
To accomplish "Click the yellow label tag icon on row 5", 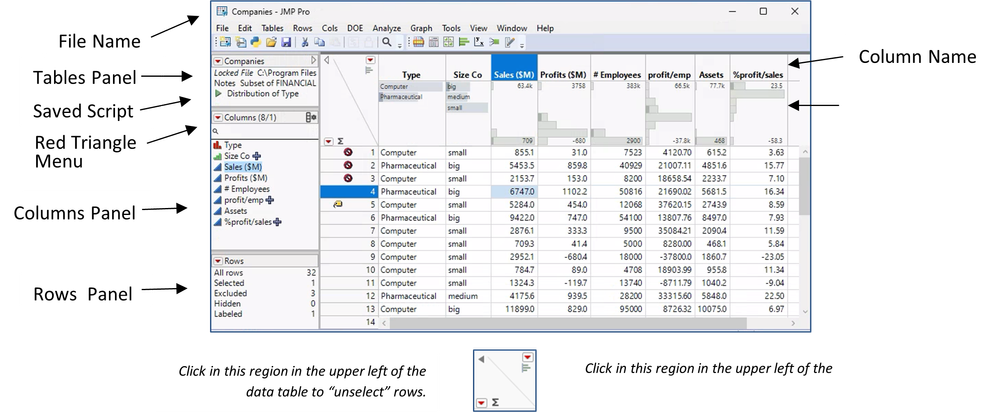I will tap(338, 205).
